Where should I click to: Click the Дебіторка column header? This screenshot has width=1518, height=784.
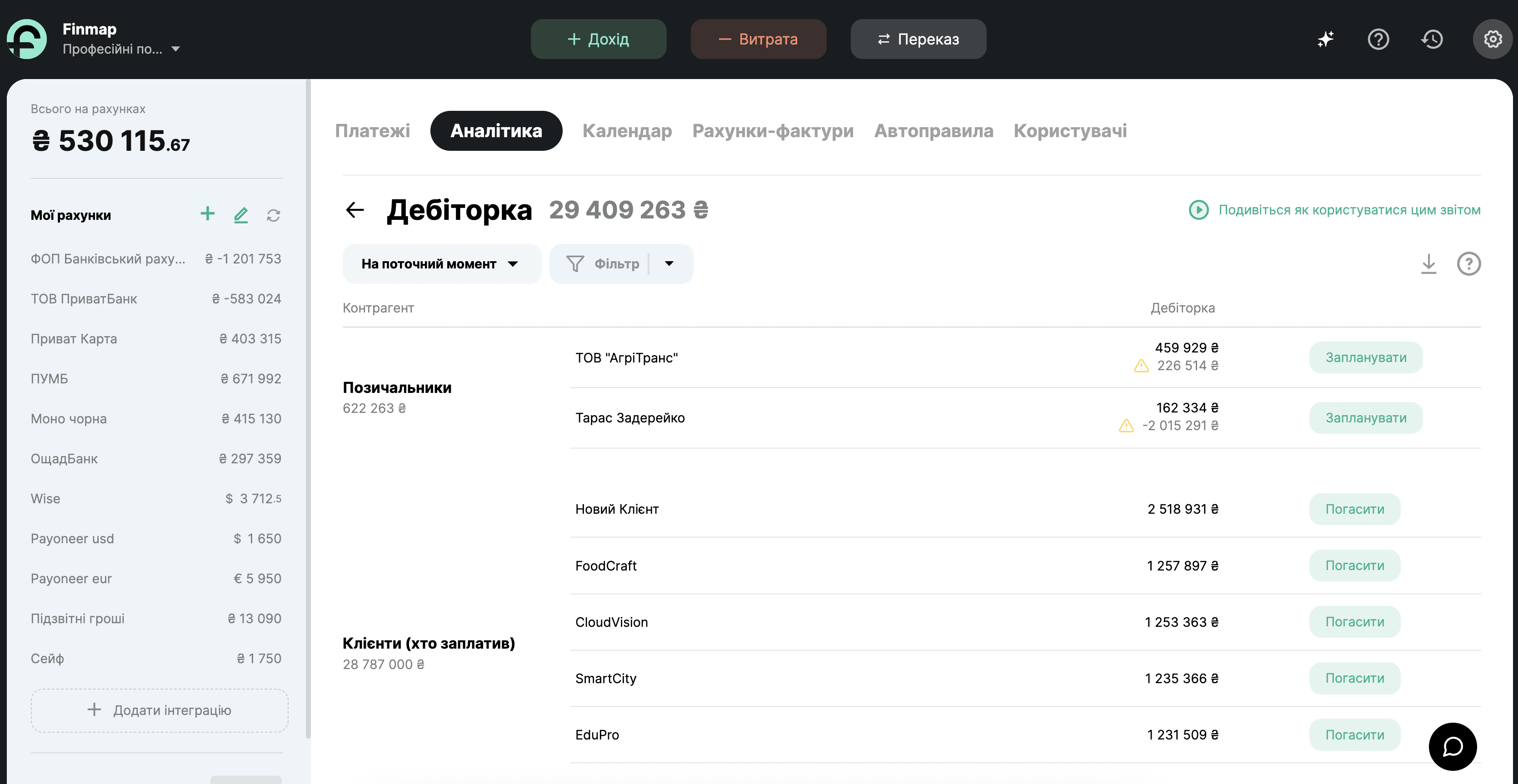[x=1183, y=308]
